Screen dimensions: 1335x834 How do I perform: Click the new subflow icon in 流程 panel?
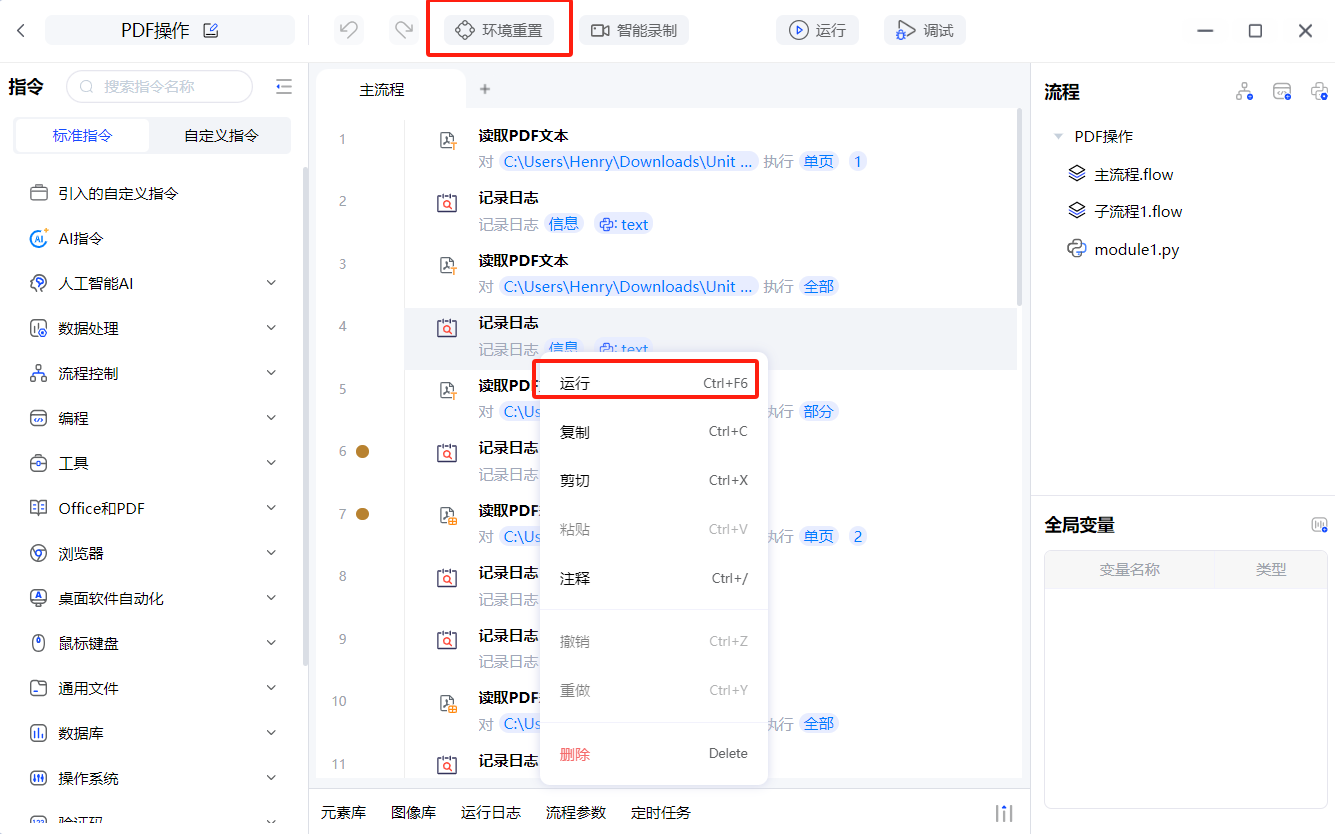click(1244, 92)
